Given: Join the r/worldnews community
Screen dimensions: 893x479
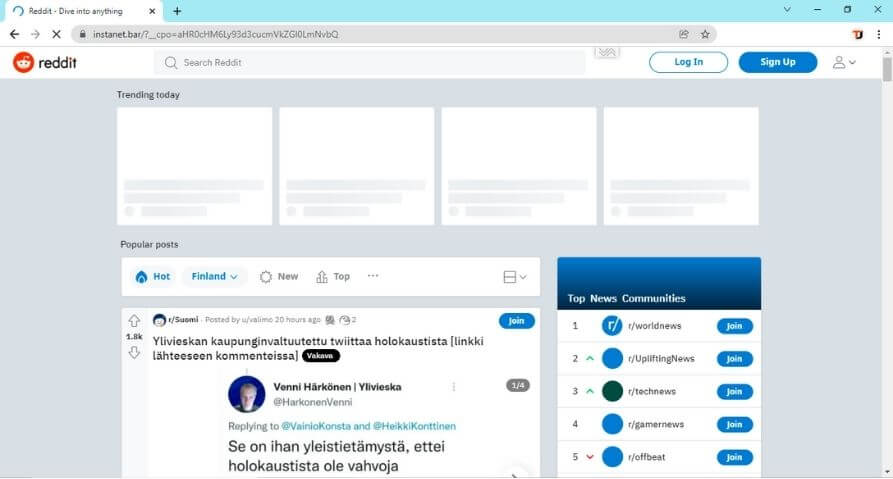Looking at the screenshot, I should pyautogui.click(x=734, y=326).
